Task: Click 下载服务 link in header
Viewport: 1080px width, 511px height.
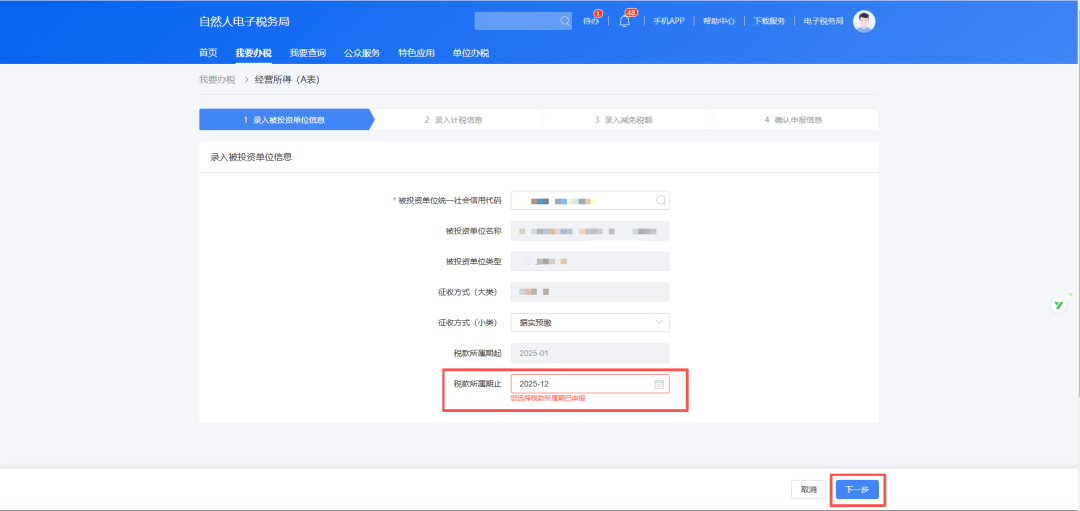Action: [x=769, y=21]
